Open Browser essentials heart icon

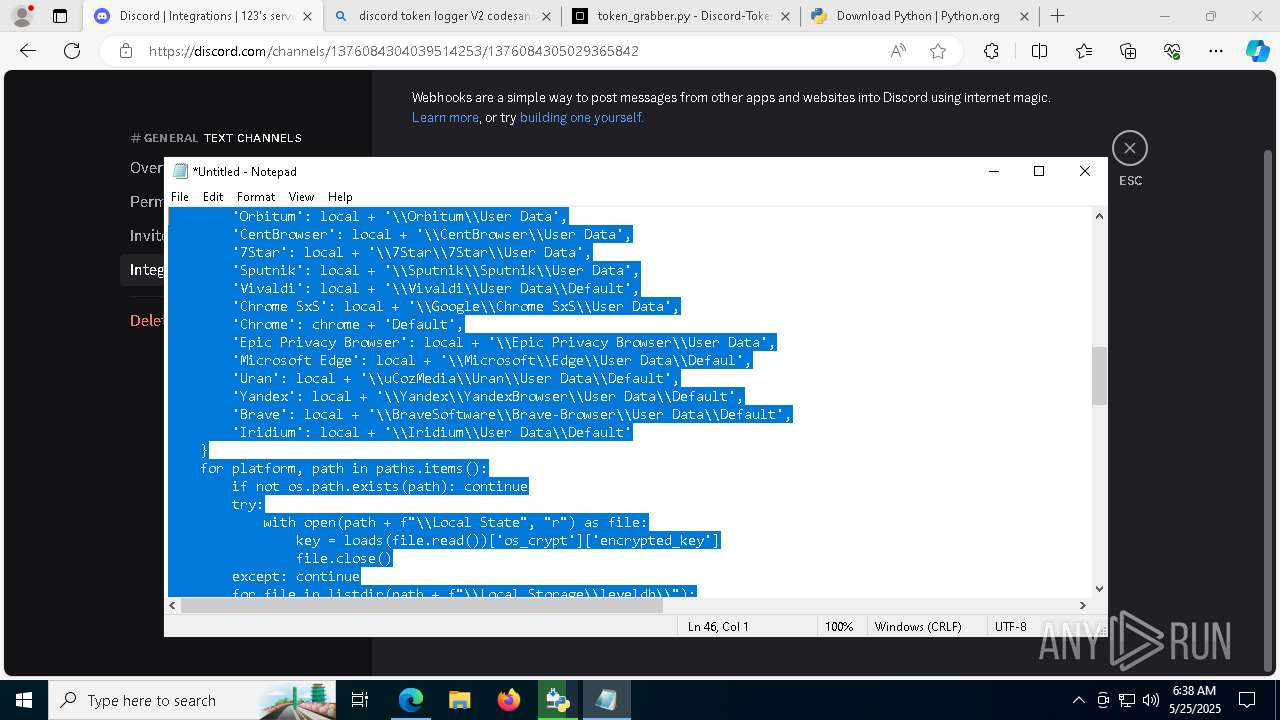[x=1172, y=51]
